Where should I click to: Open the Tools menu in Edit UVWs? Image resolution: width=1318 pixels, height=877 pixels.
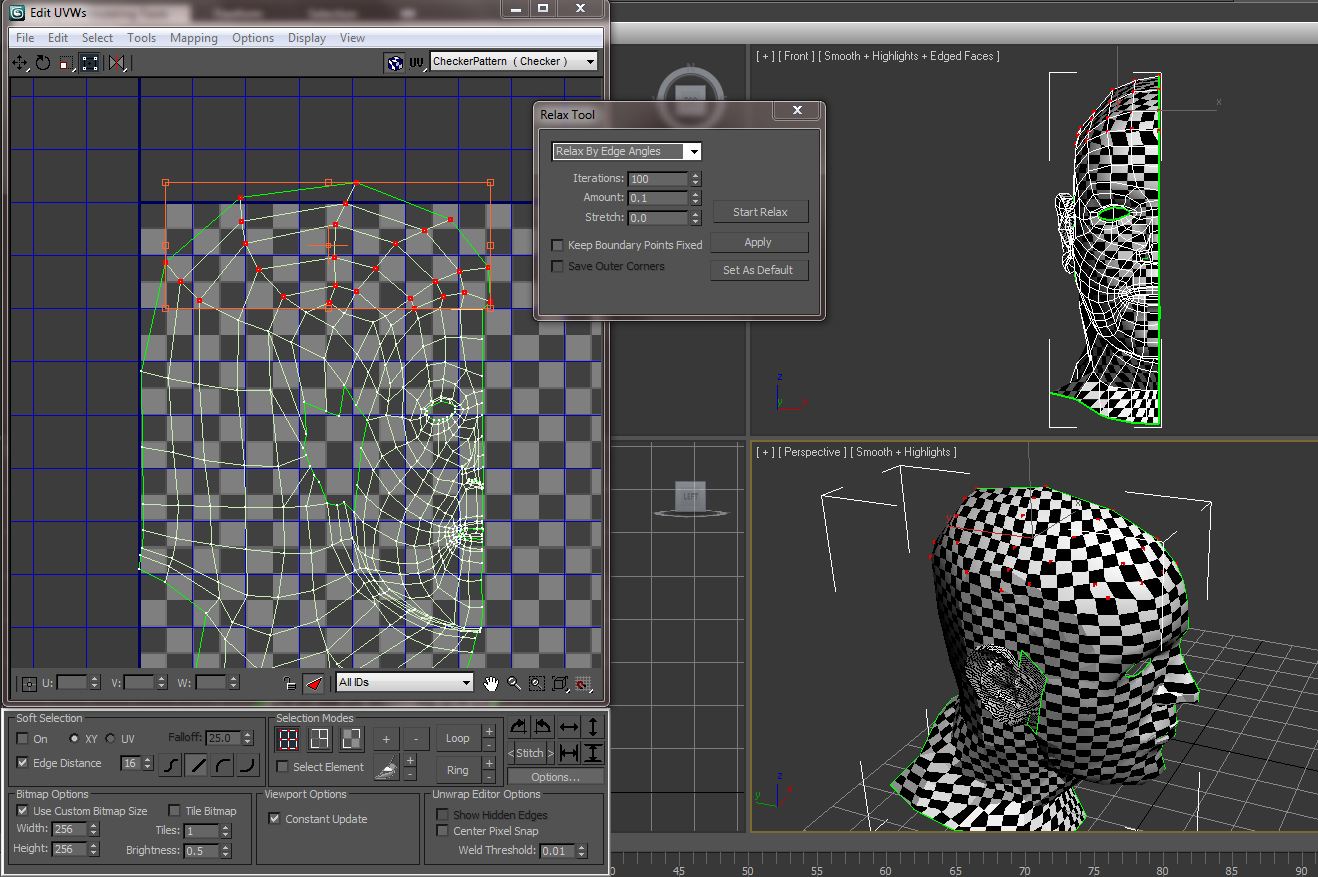tap(141, 37)
